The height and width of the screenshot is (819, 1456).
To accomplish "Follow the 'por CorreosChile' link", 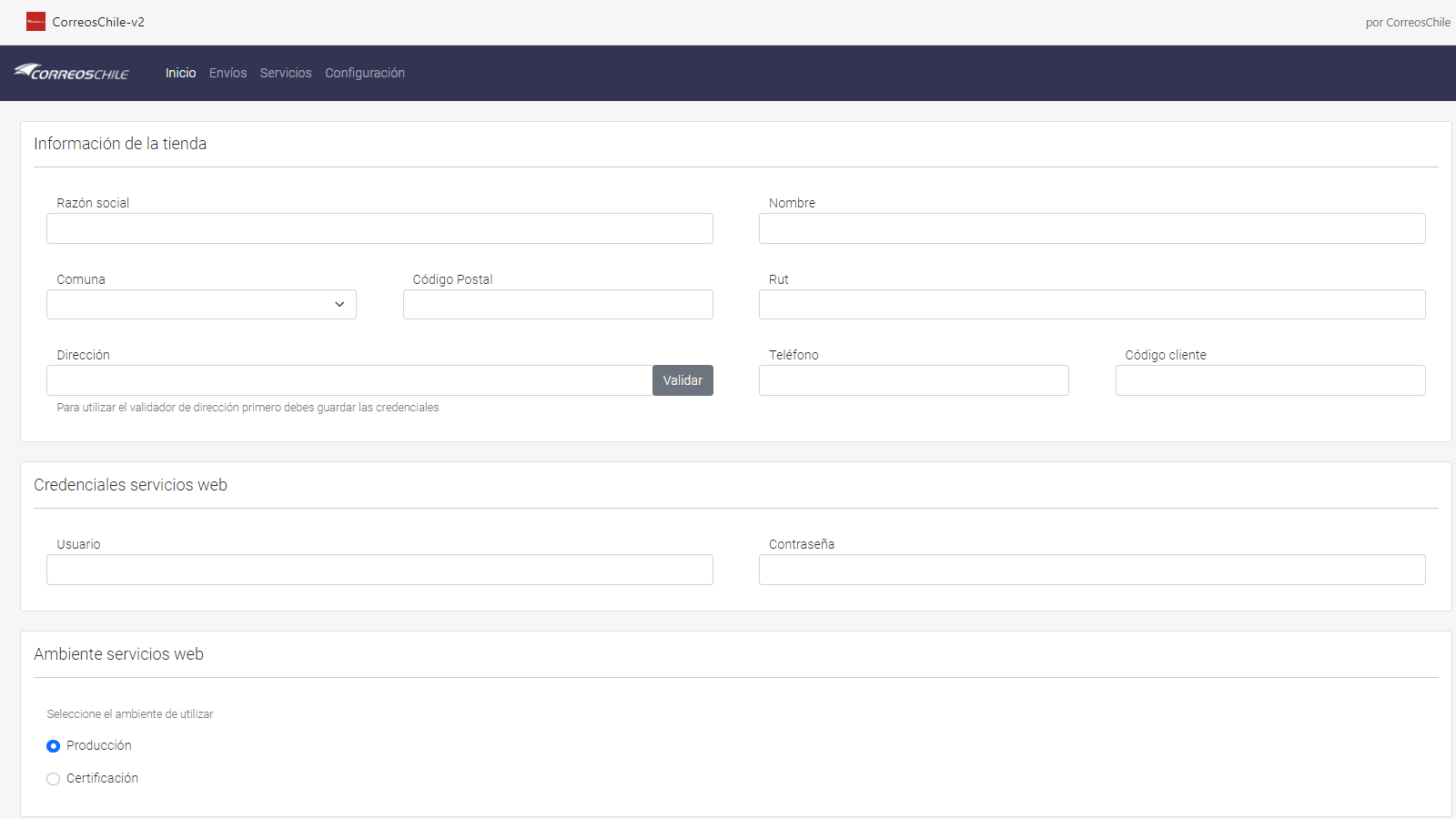I will click(x=1408, y=23).
